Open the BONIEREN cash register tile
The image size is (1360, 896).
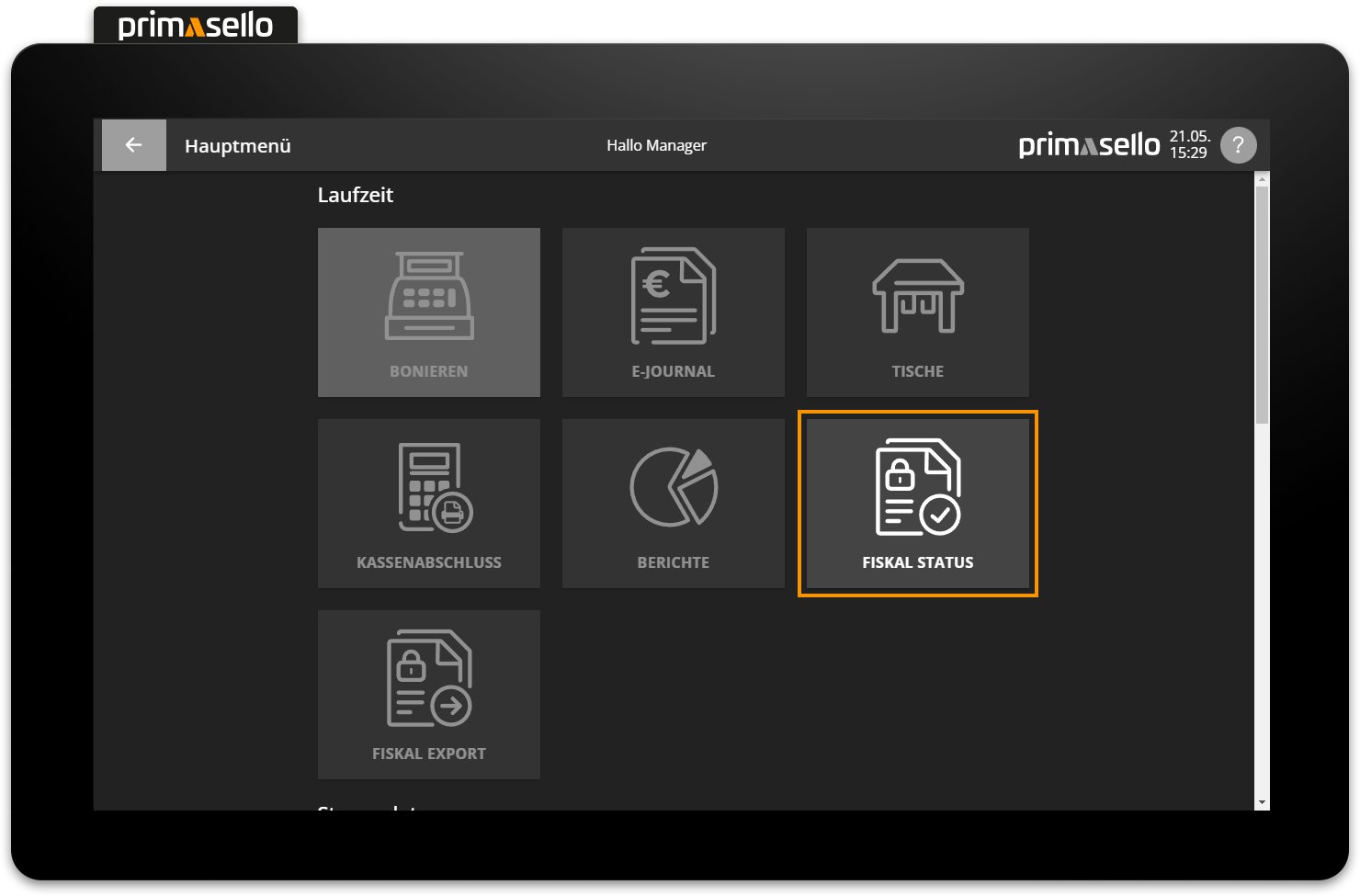[x=428, y=312]
